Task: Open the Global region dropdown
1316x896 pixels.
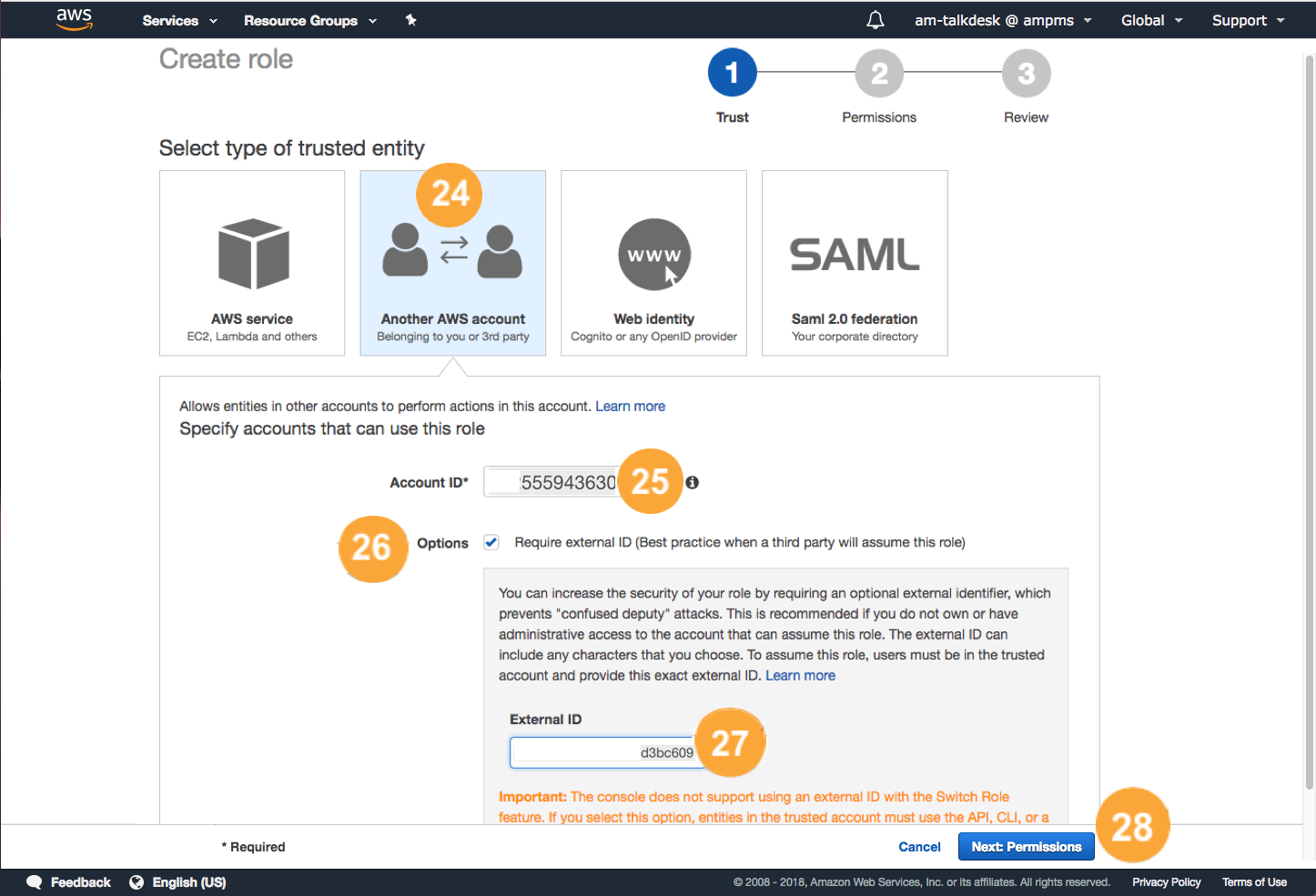Action: (x=1151, y=20)
